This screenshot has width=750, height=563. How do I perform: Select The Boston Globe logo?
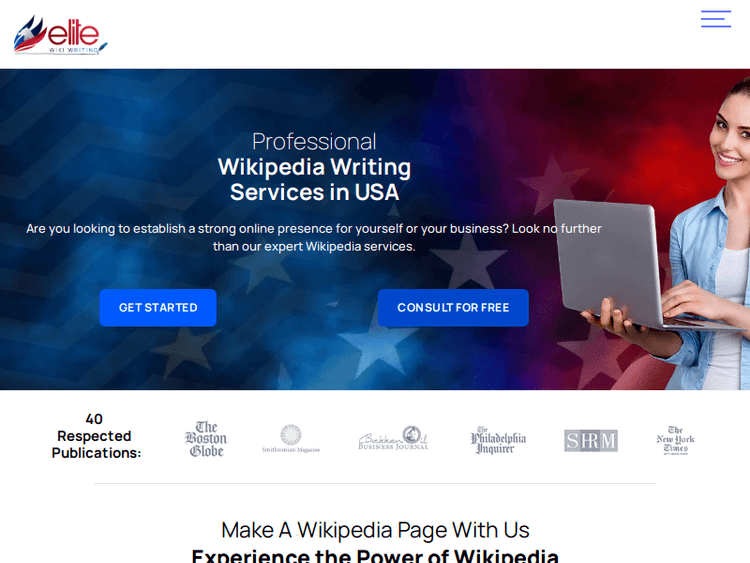[x=206, y=439]
